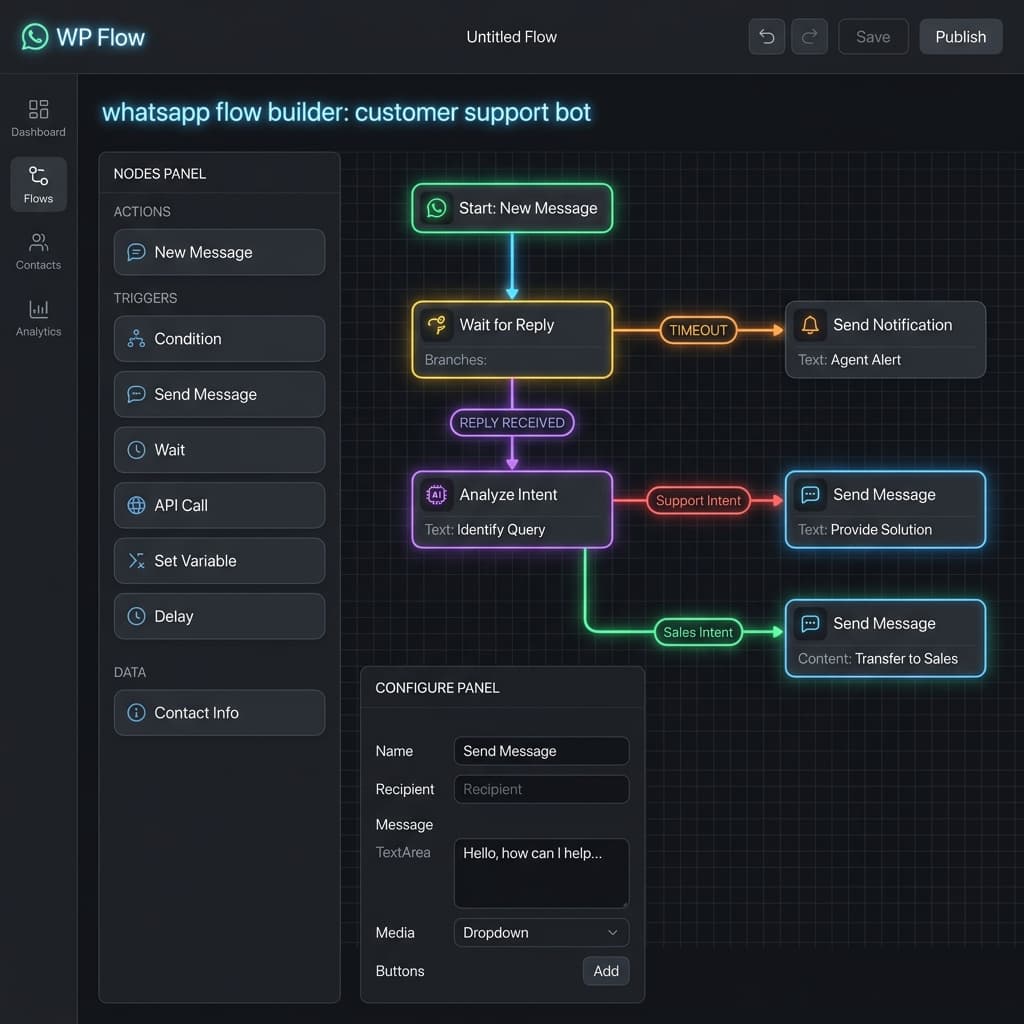The image size is (1024, 1024).
Task: Click the Wait for Reply node icon
Action: click(436, 325)
